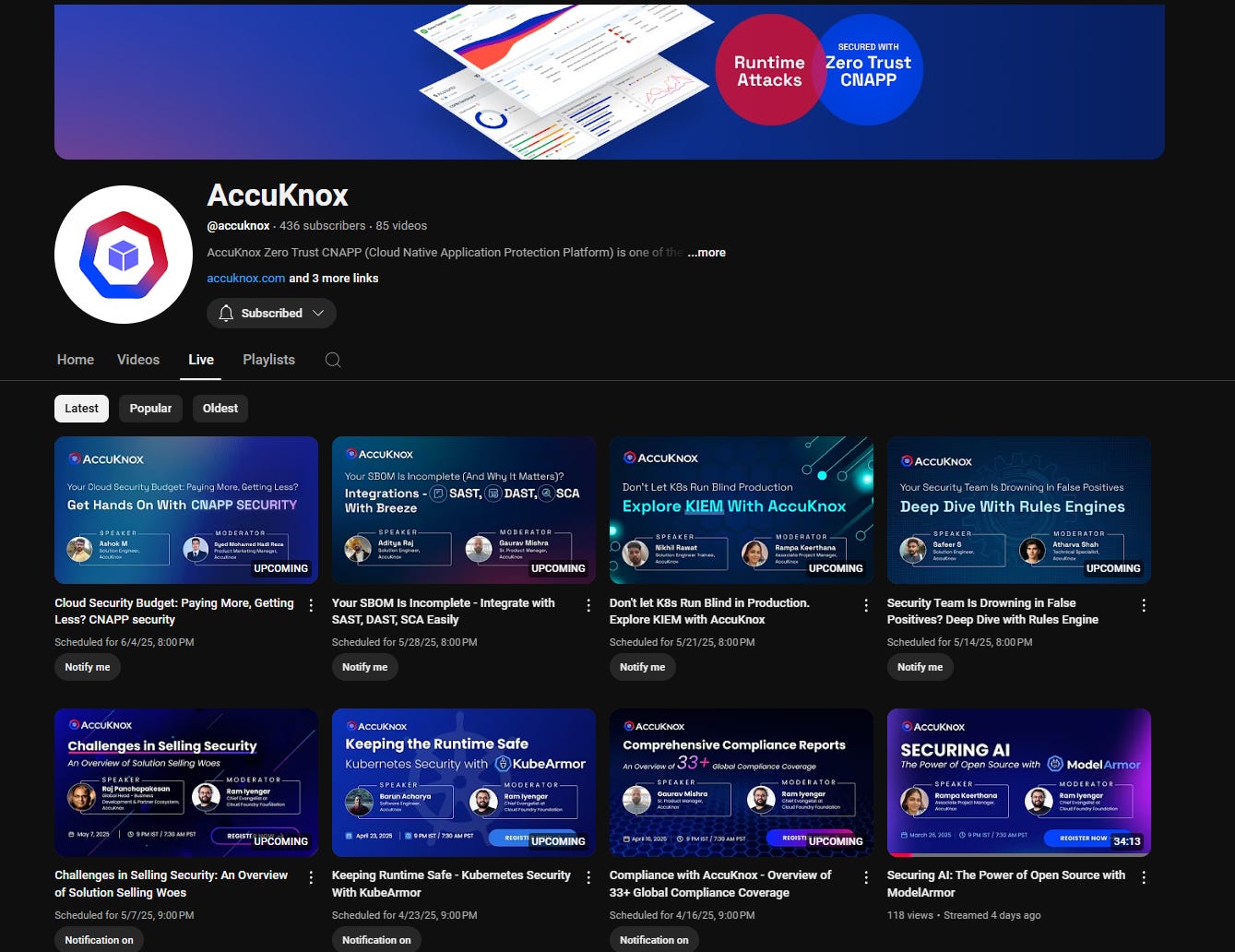Open Your SBOM Is Incomplete video title
The height and width of the screenshot is (952, 1235).
point(444,612)
